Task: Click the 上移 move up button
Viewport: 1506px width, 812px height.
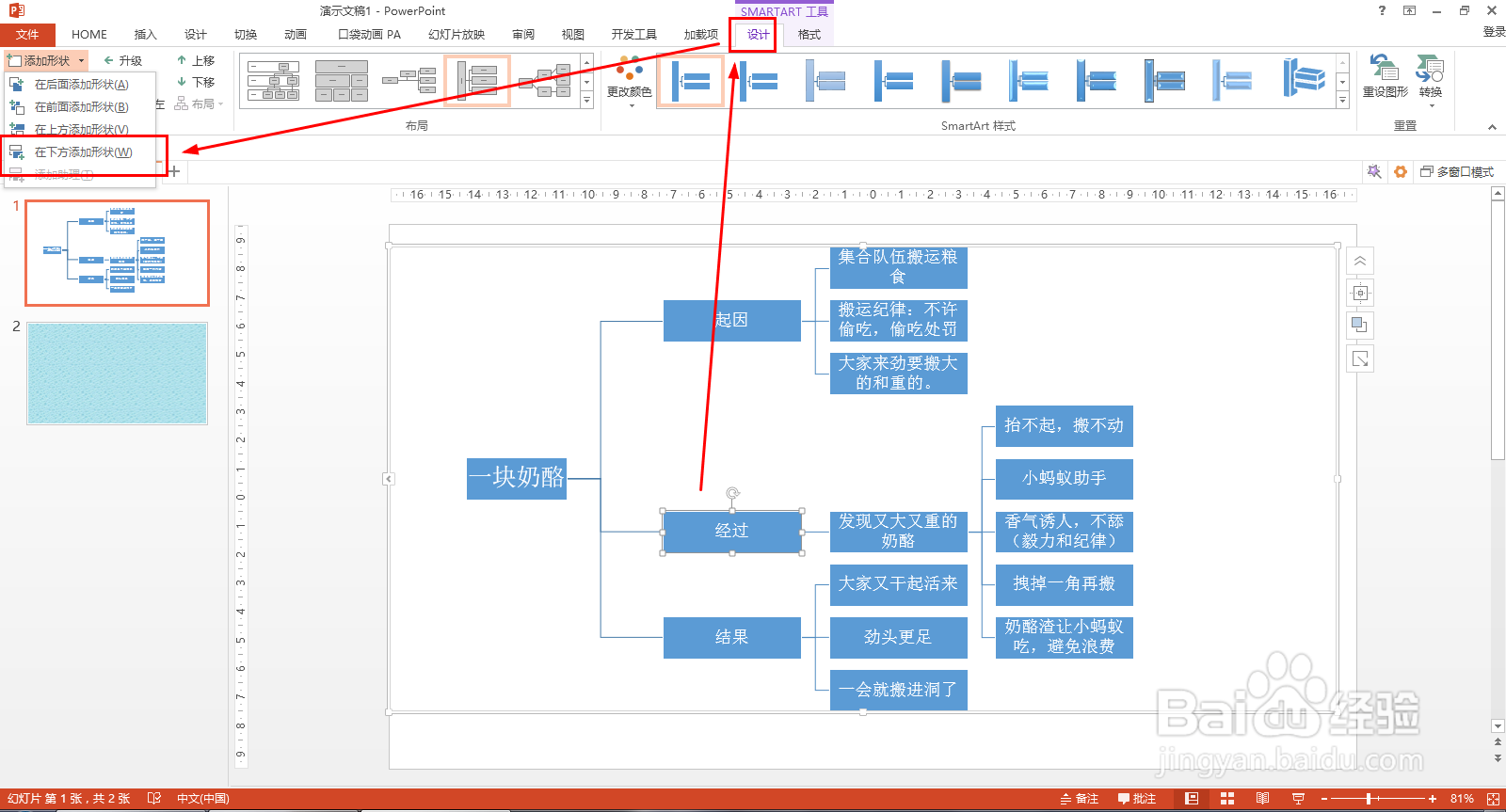Action: coord(196,60)
